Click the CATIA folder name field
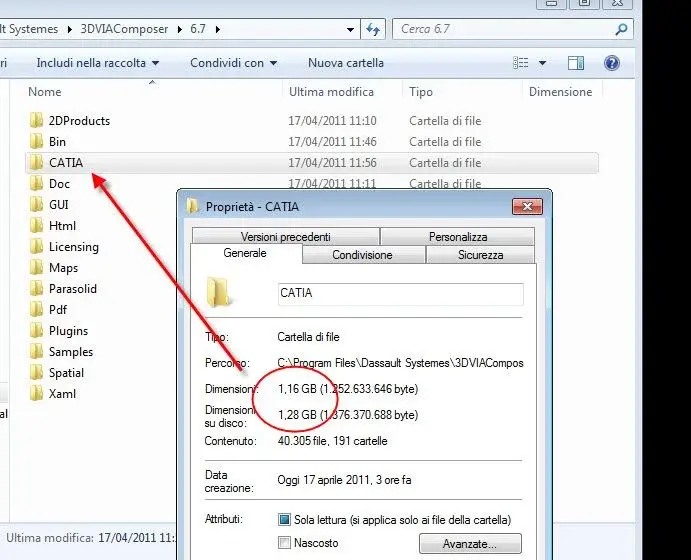 401,293
